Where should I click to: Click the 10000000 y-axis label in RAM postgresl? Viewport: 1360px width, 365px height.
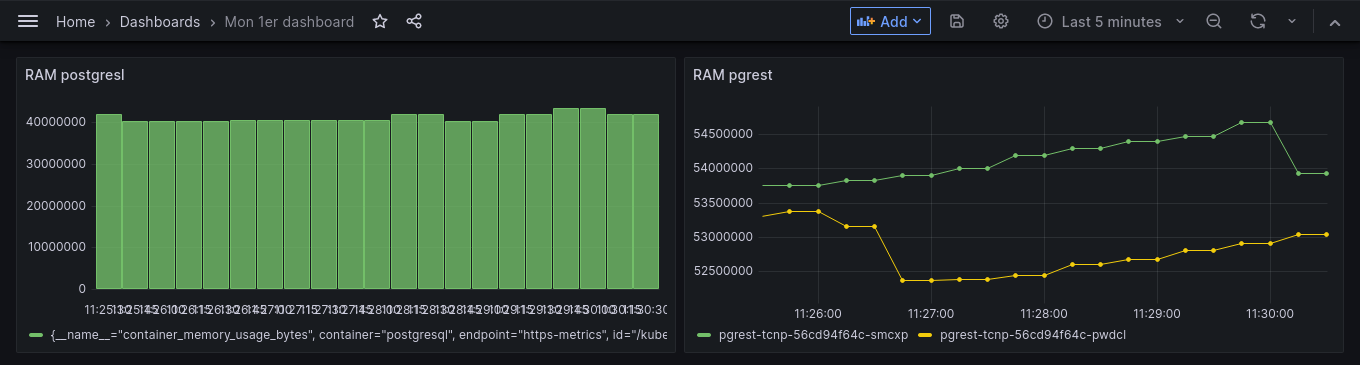click(x=56, y=247)
